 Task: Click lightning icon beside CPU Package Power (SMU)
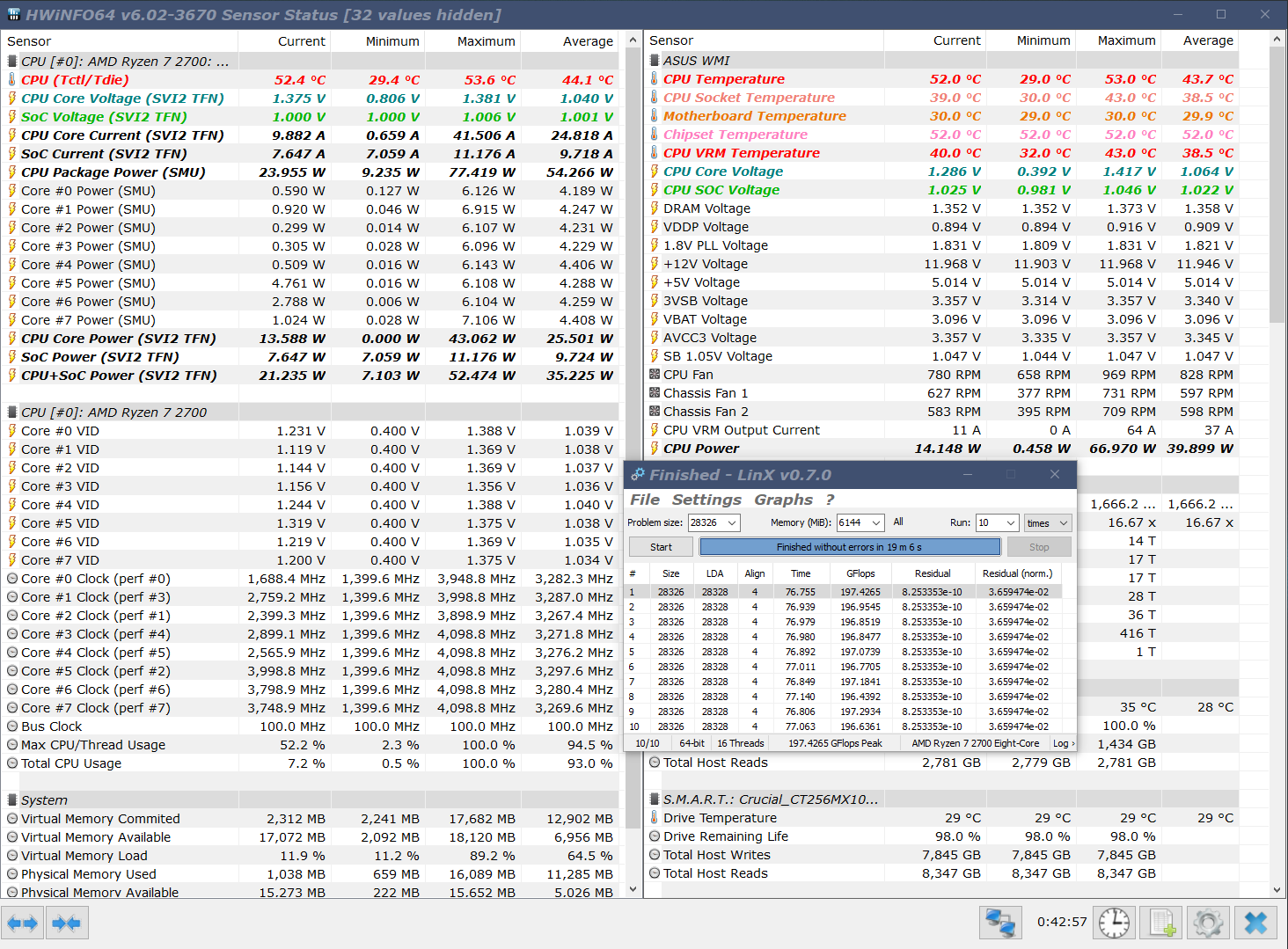12,172
